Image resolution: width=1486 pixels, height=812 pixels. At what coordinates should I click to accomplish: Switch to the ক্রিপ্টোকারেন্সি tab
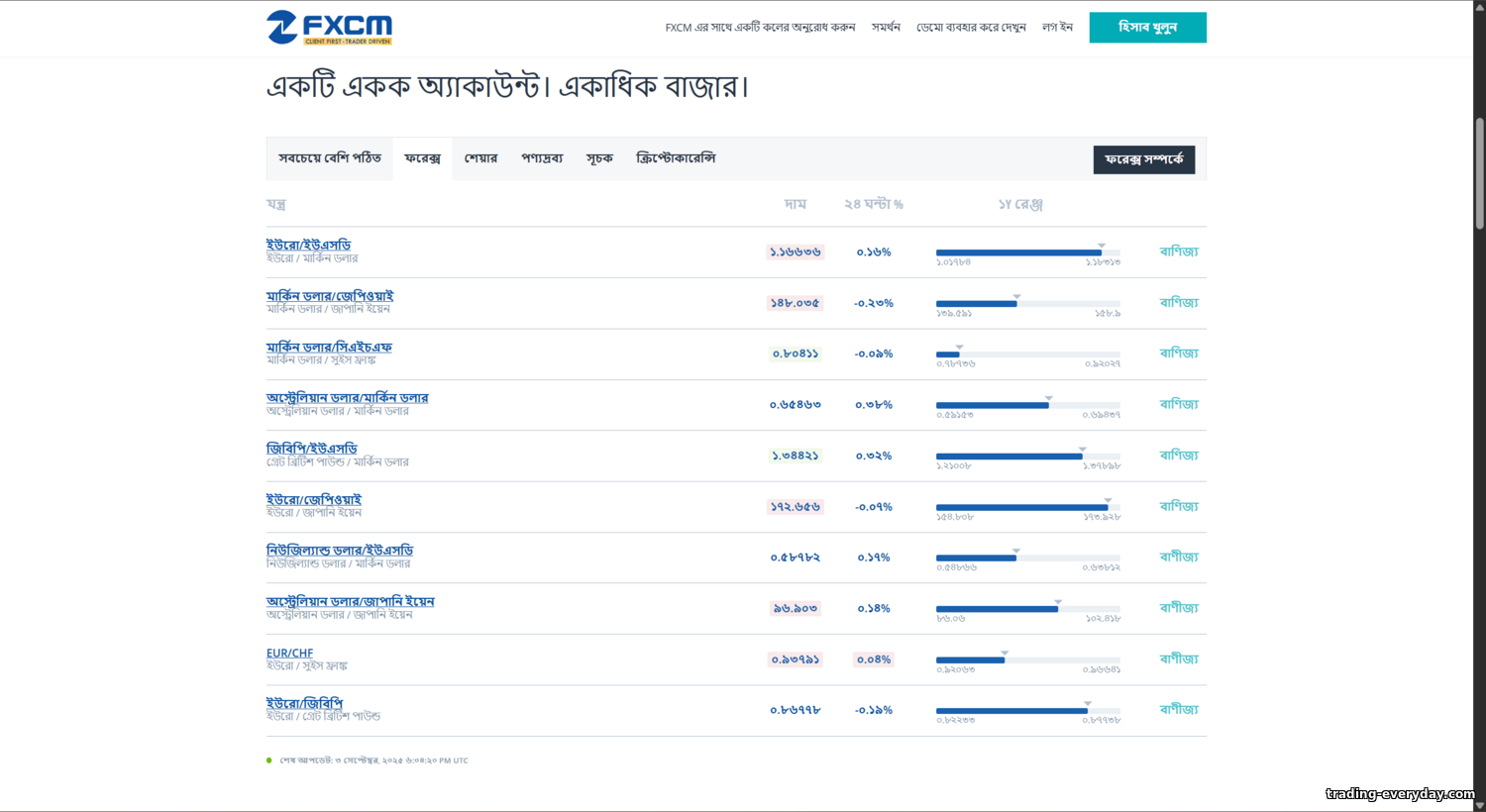[676, 158]
